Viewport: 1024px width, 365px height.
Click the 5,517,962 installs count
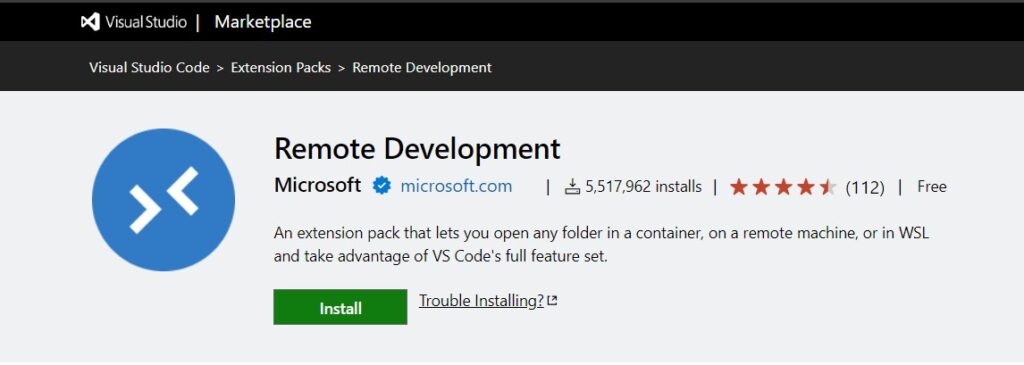(643, 187)
